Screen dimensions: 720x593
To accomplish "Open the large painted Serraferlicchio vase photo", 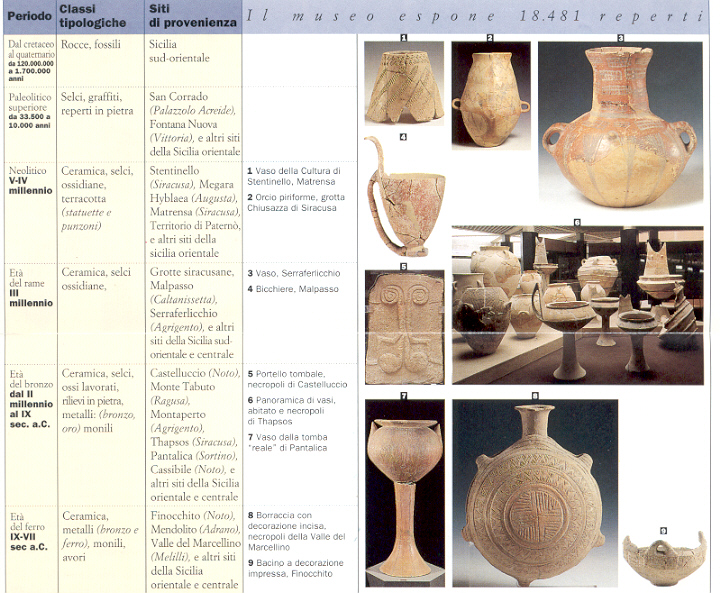I will (620, 125).
